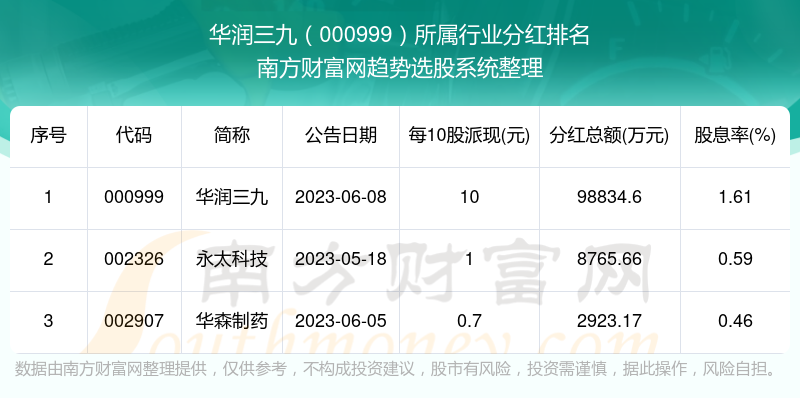Select the stock name 永太科技
The image size is (800, 420).
point(232,259)
